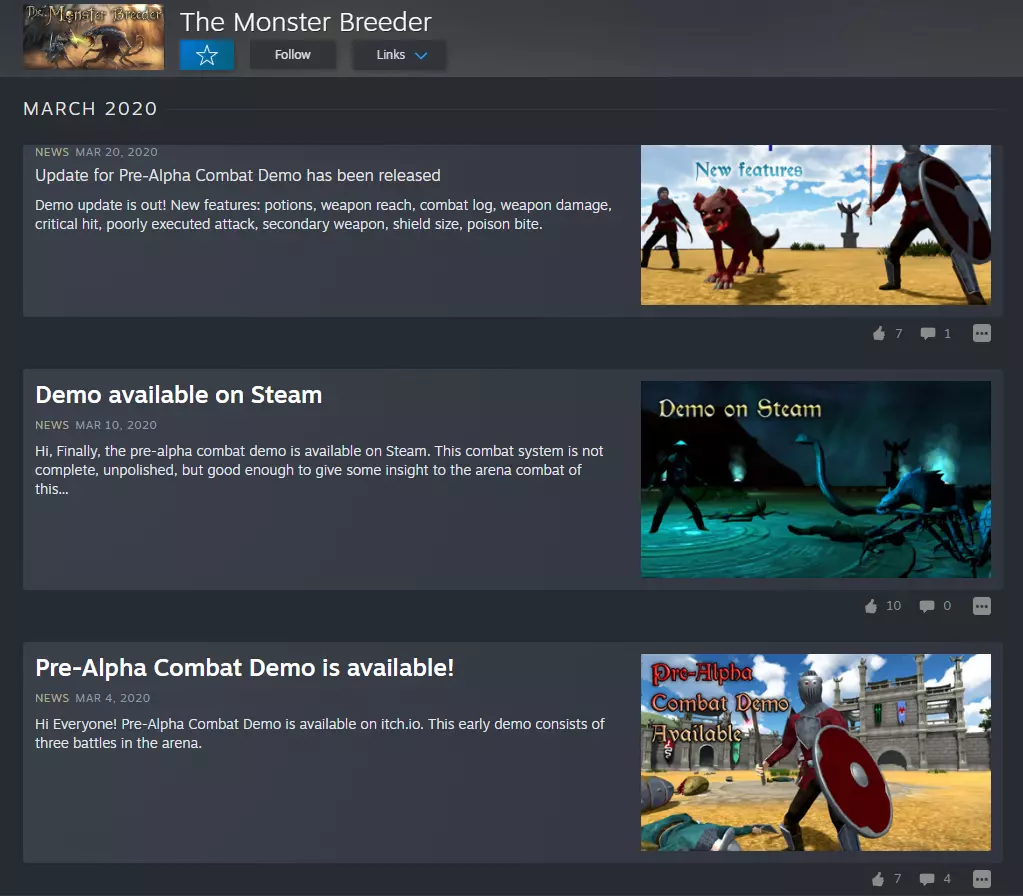Open more options for Mar 20 update post

coord(981,333)
